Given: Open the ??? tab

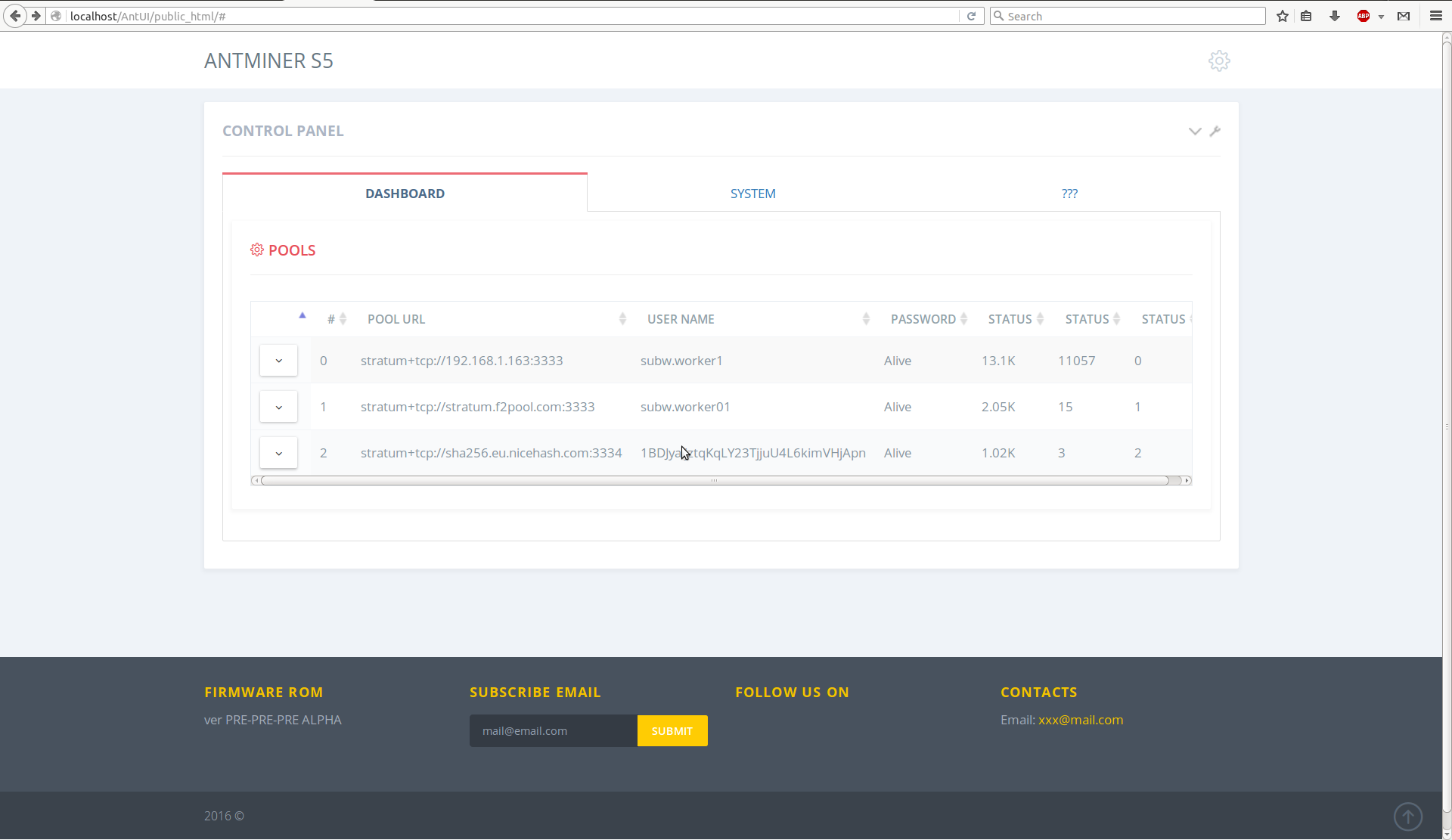Looking at the screenshot, I should pyautogui.click(x=1069, y=194).
